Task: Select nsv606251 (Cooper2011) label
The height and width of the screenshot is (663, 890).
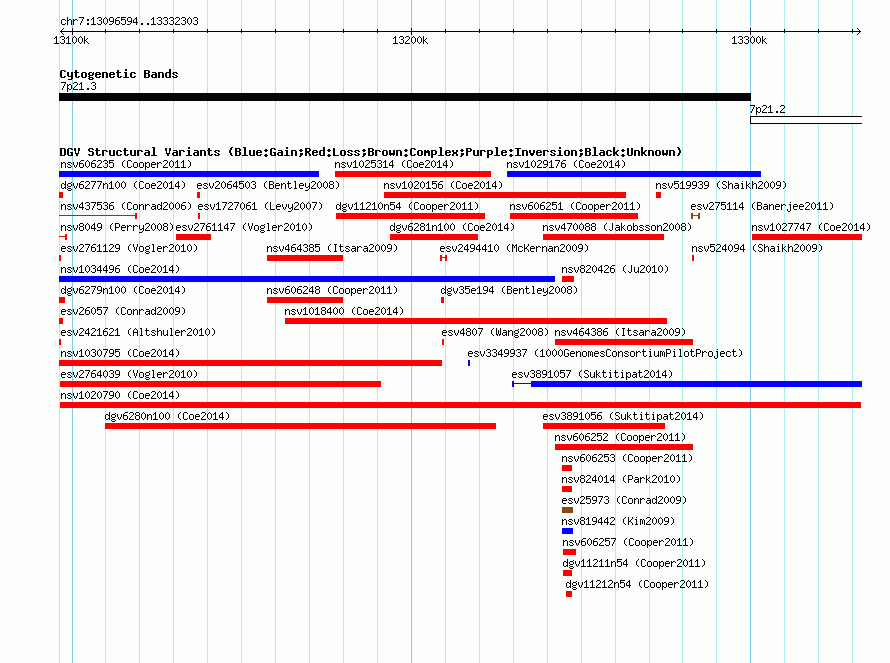Action: point(575,206)
